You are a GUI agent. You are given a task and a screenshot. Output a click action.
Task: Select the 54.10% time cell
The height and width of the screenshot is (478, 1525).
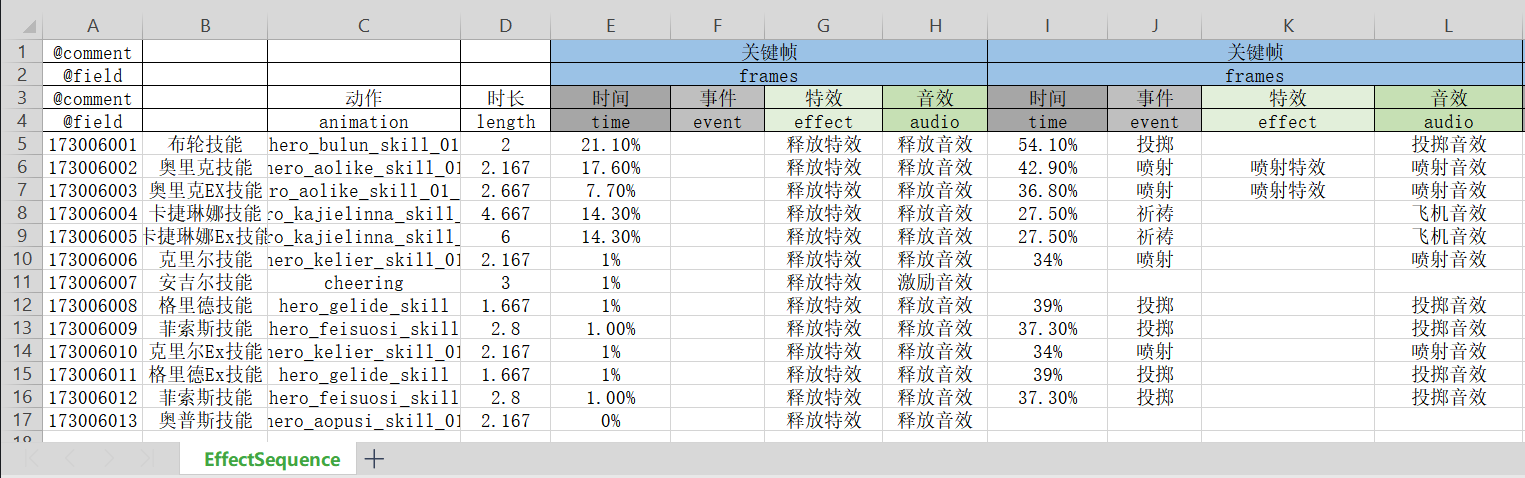[x=1047, y=145]
